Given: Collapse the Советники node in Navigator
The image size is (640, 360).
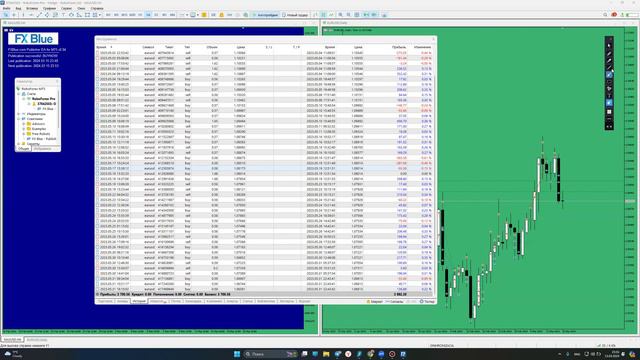Looking at the screenshot, I should coord(19,119).
